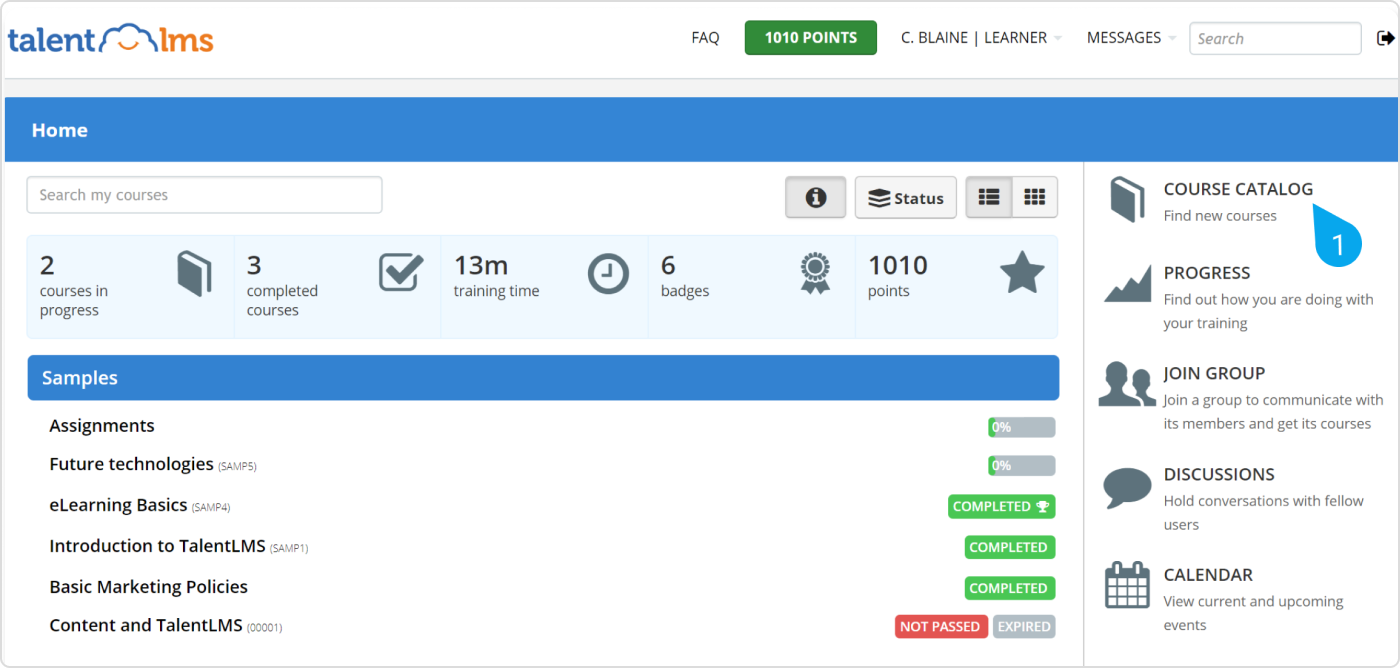Click the Hold conversations with fellow users text
Image resolution: width=1400 pixels, height=668 pixels.
1263,512
